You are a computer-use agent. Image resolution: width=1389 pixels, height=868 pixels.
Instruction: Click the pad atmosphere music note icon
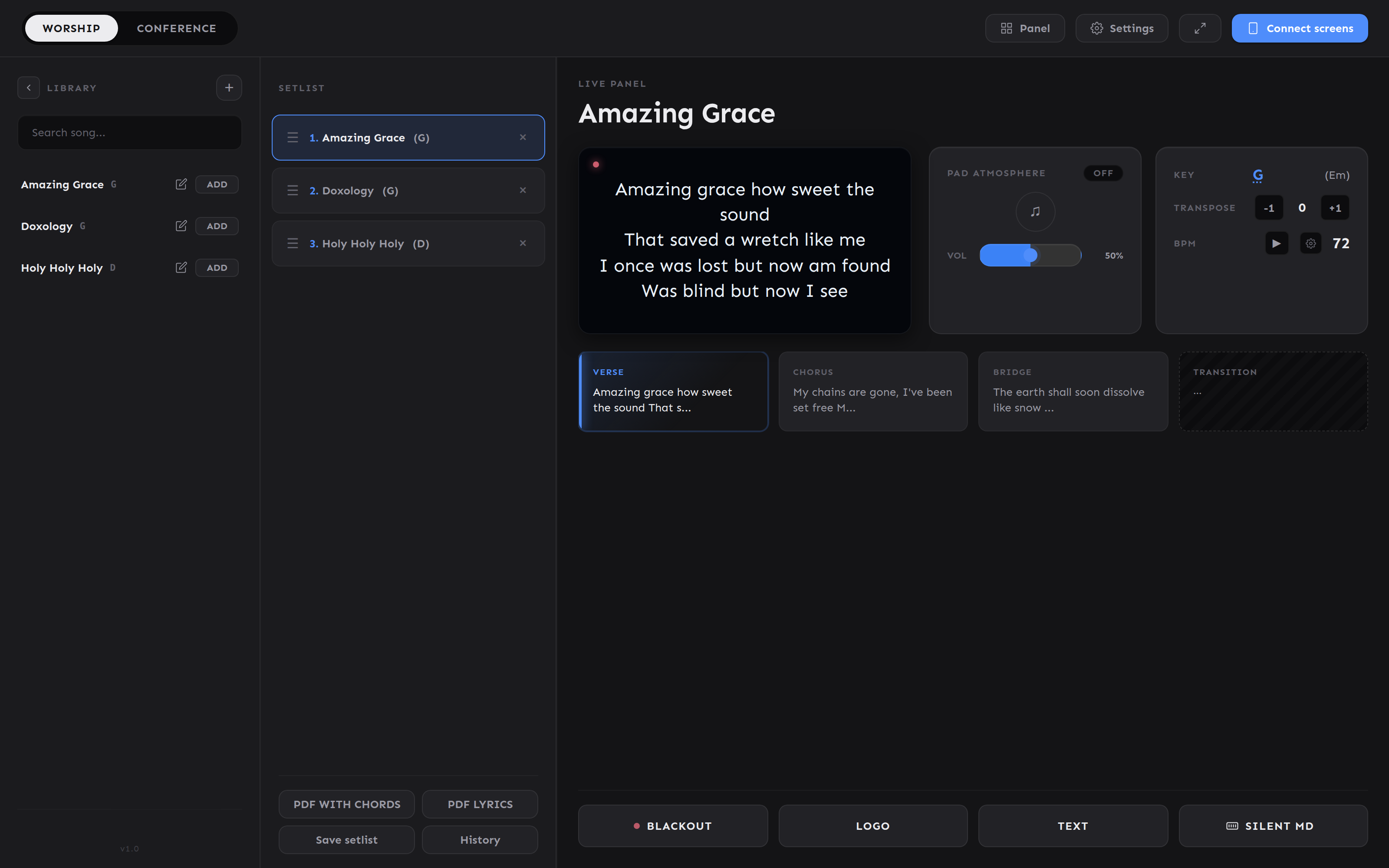click(x=1035, y=212)
